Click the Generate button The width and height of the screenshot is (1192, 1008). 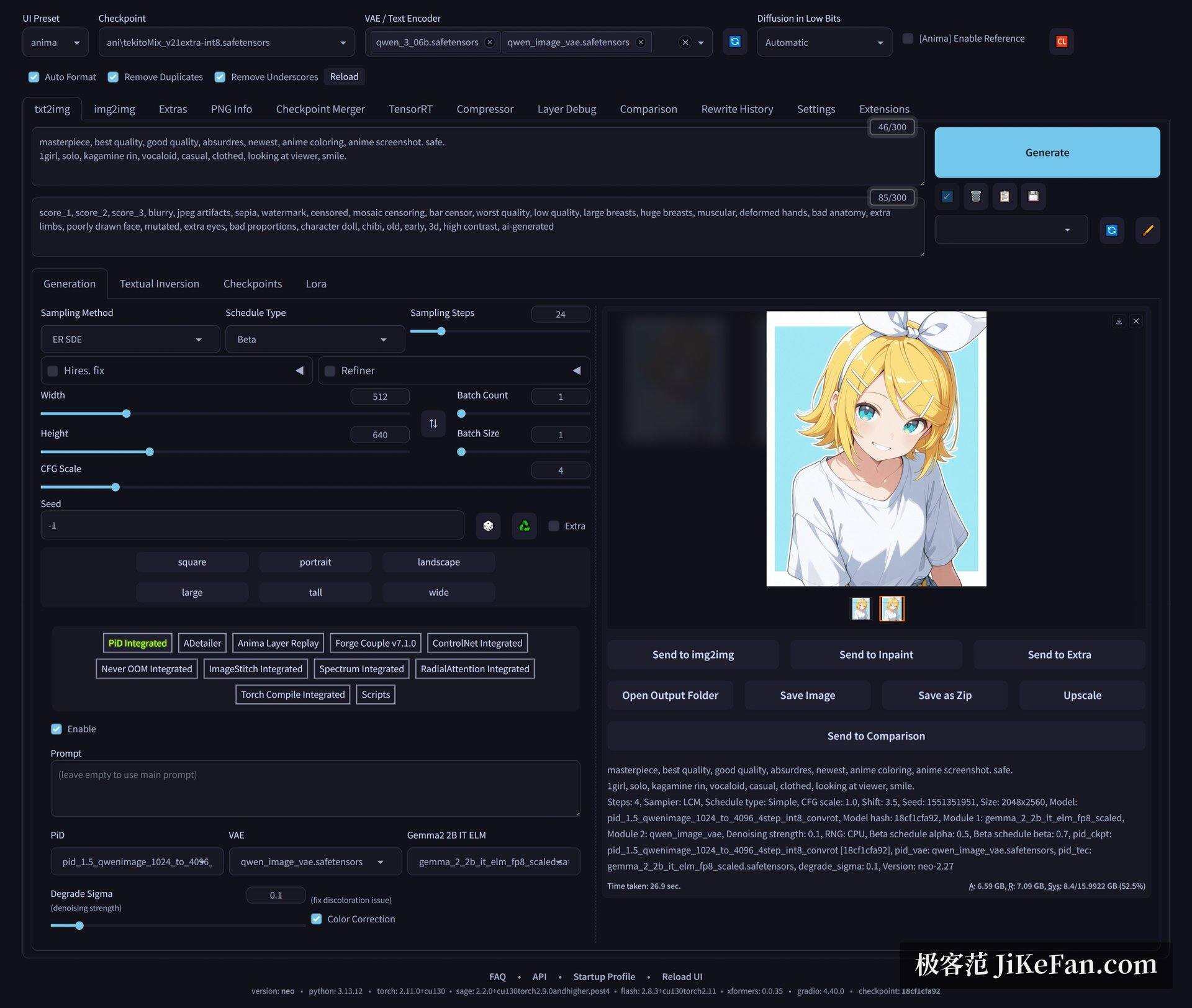[1047, 153]
